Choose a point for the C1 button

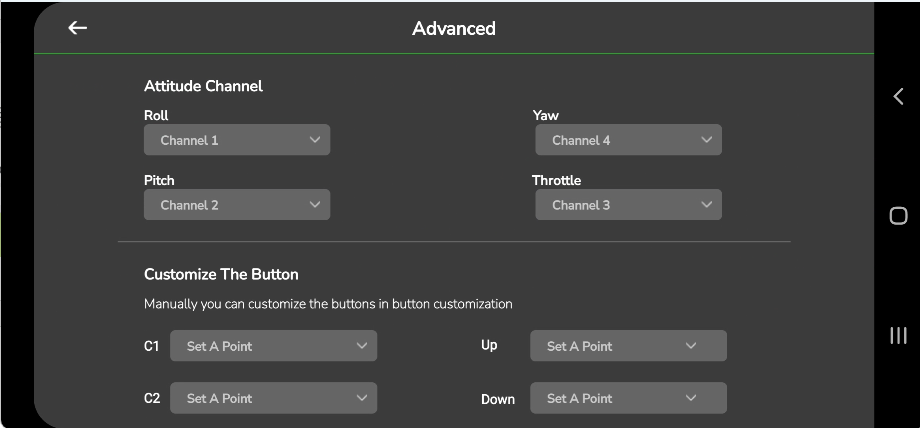(273, 346)
